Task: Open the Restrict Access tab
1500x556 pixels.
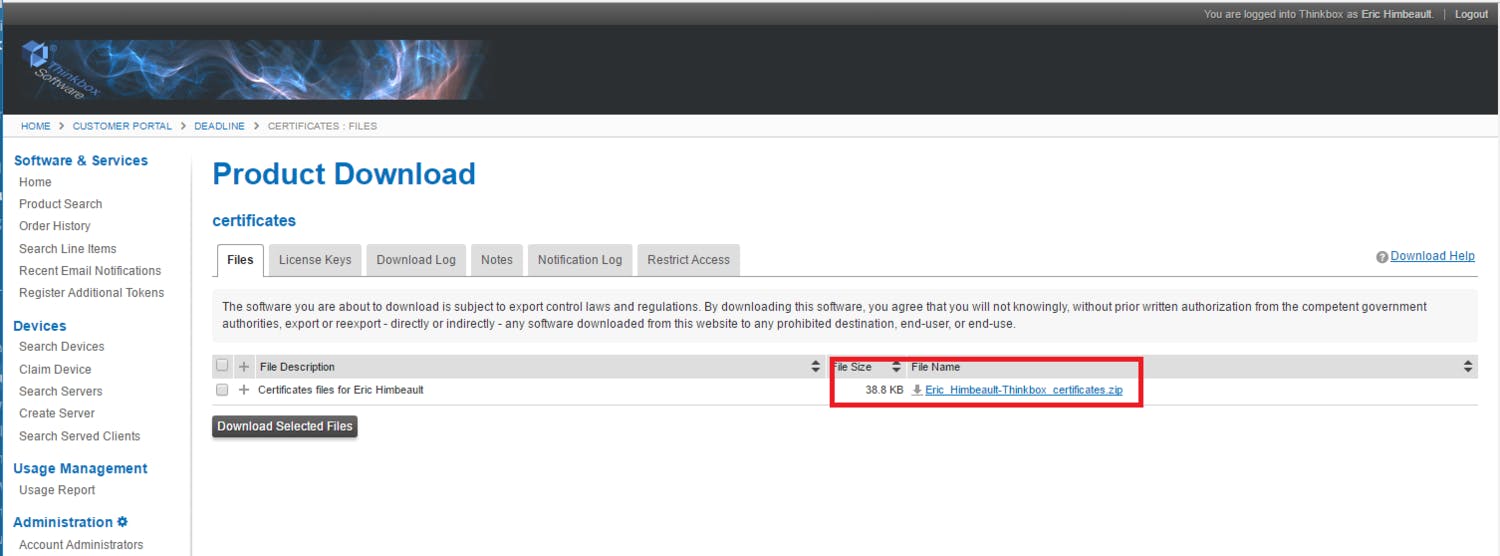Action: tap(688, 260)
